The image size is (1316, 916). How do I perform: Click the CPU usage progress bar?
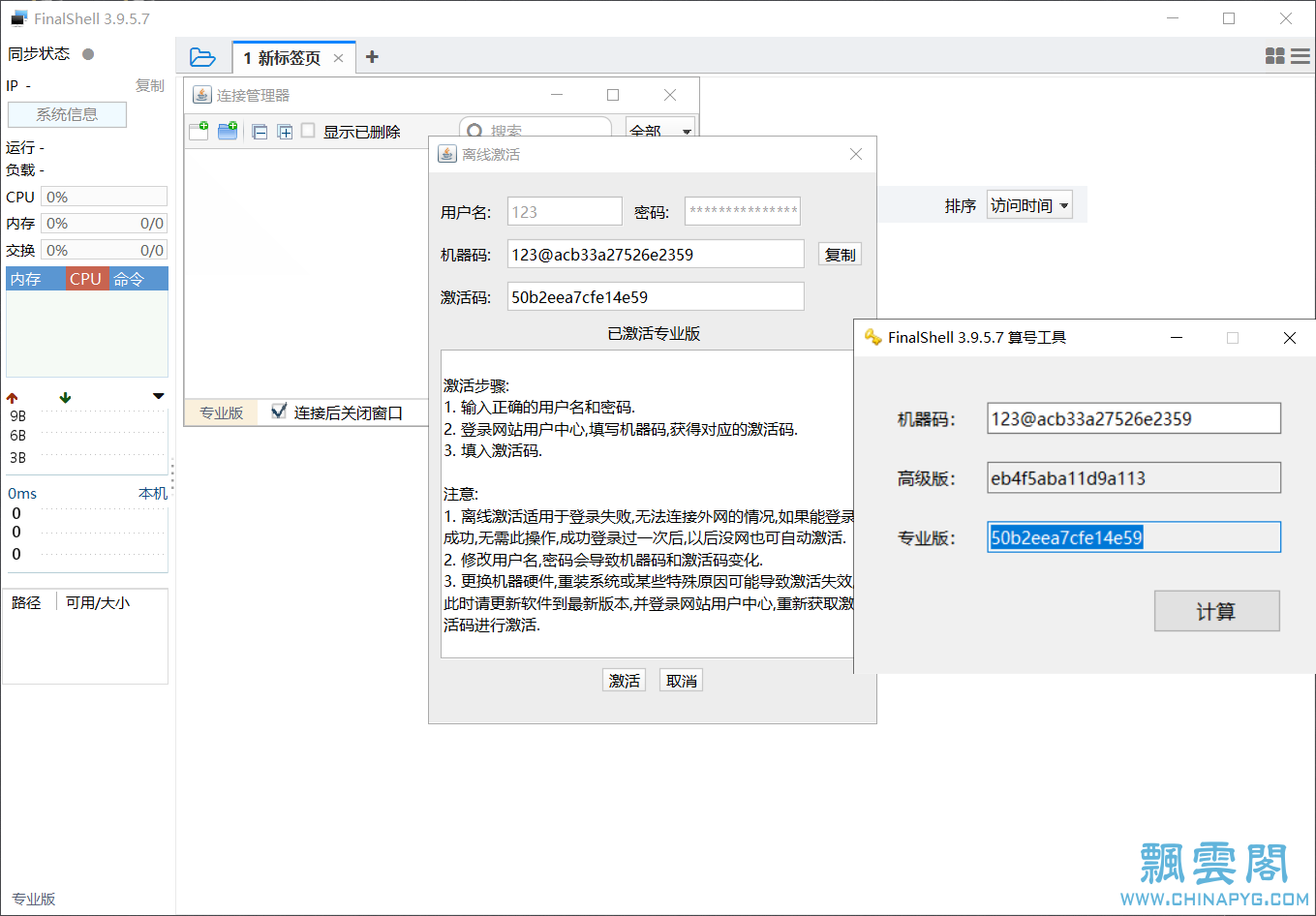105,197
